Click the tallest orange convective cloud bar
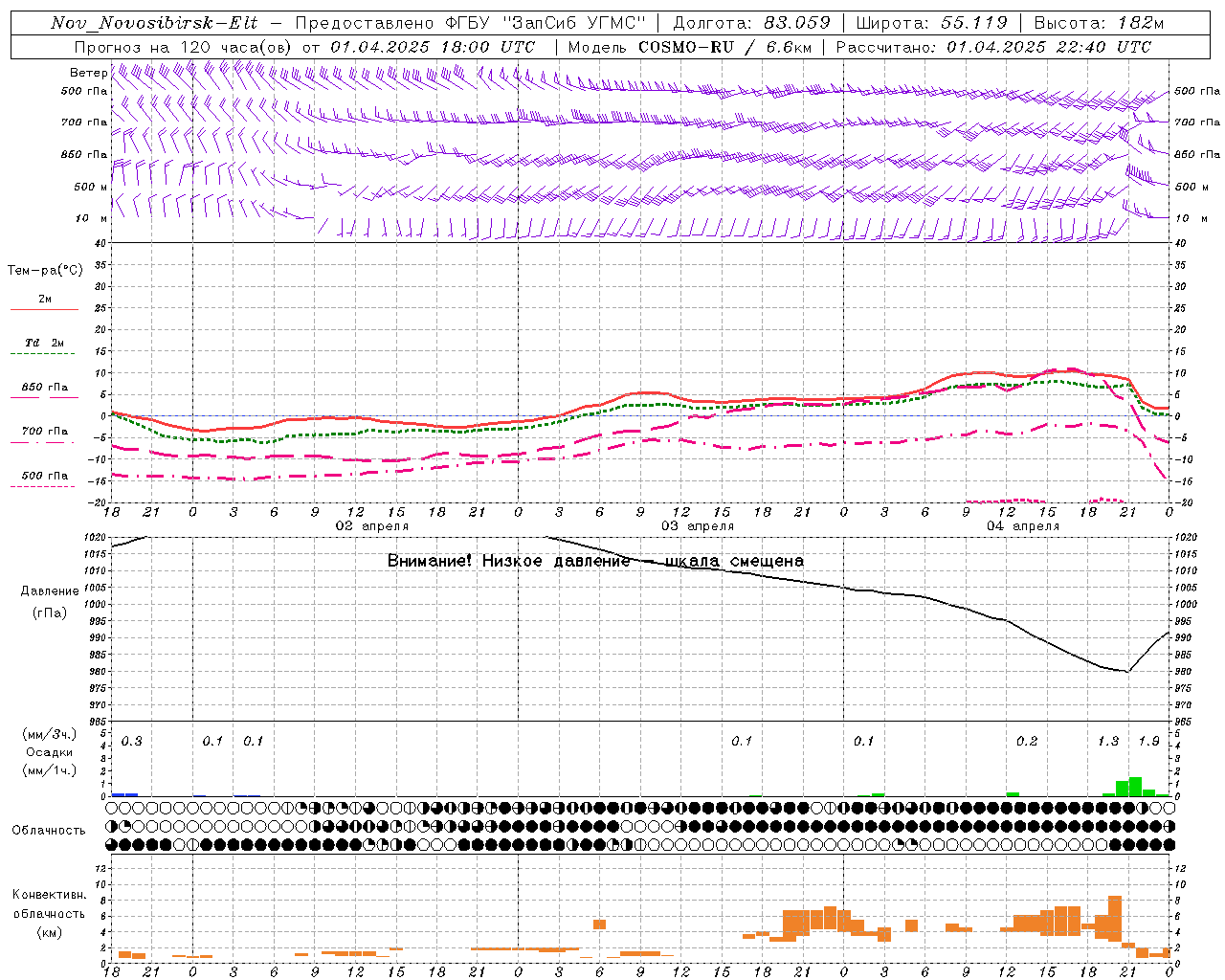The image size is (1225, 980). (x=1115, y=920)
